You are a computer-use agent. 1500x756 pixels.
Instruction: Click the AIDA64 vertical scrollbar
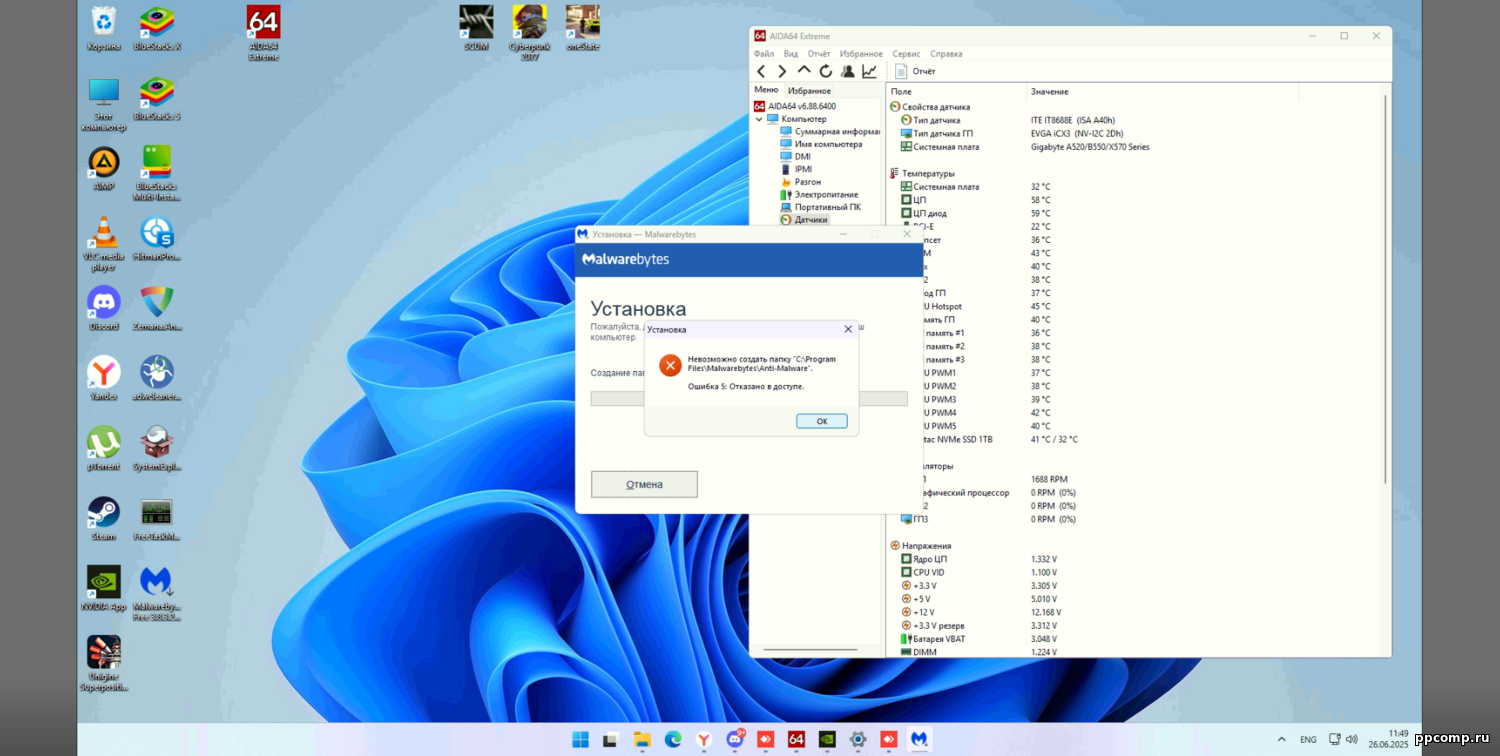tap(1385, 290)
